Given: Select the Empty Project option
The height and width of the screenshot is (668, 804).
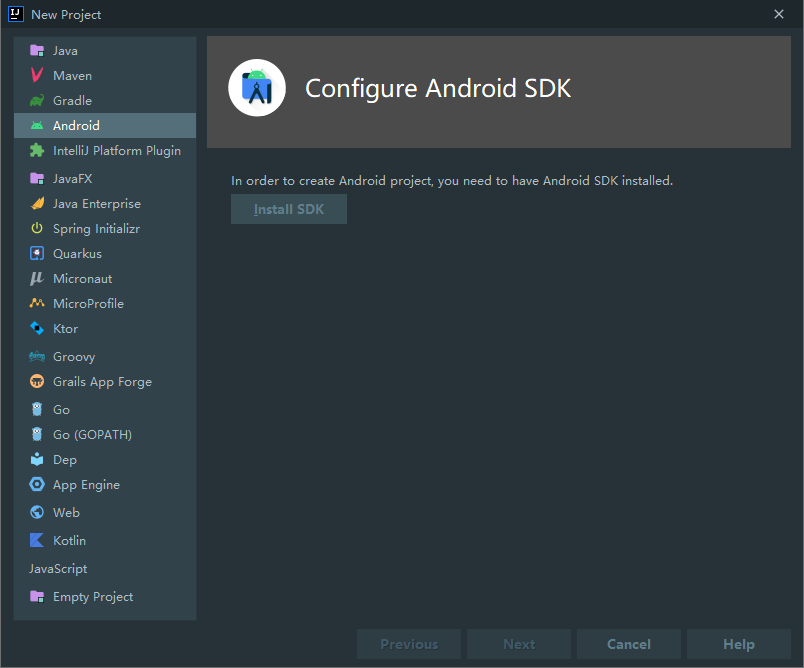Looking at the screenshot, I should click(x=88, y=596).
